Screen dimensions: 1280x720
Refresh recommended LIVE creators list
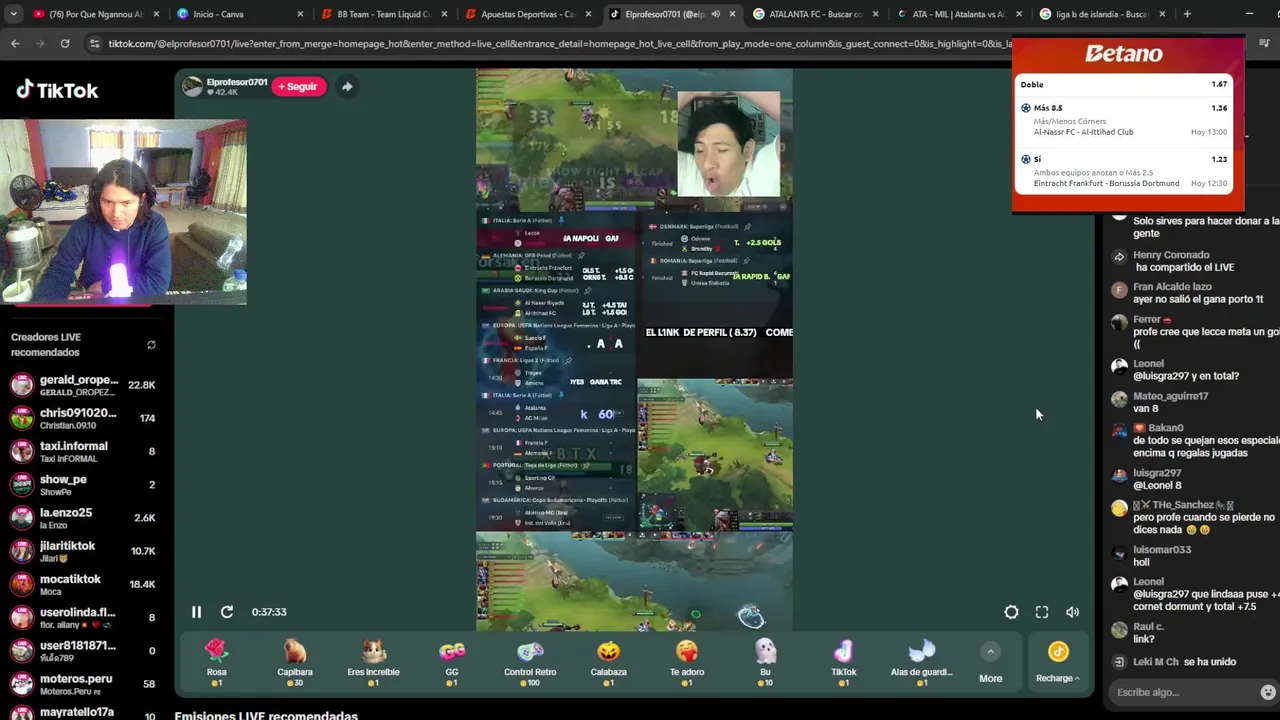pyautogui.click(x=151, y=345)
